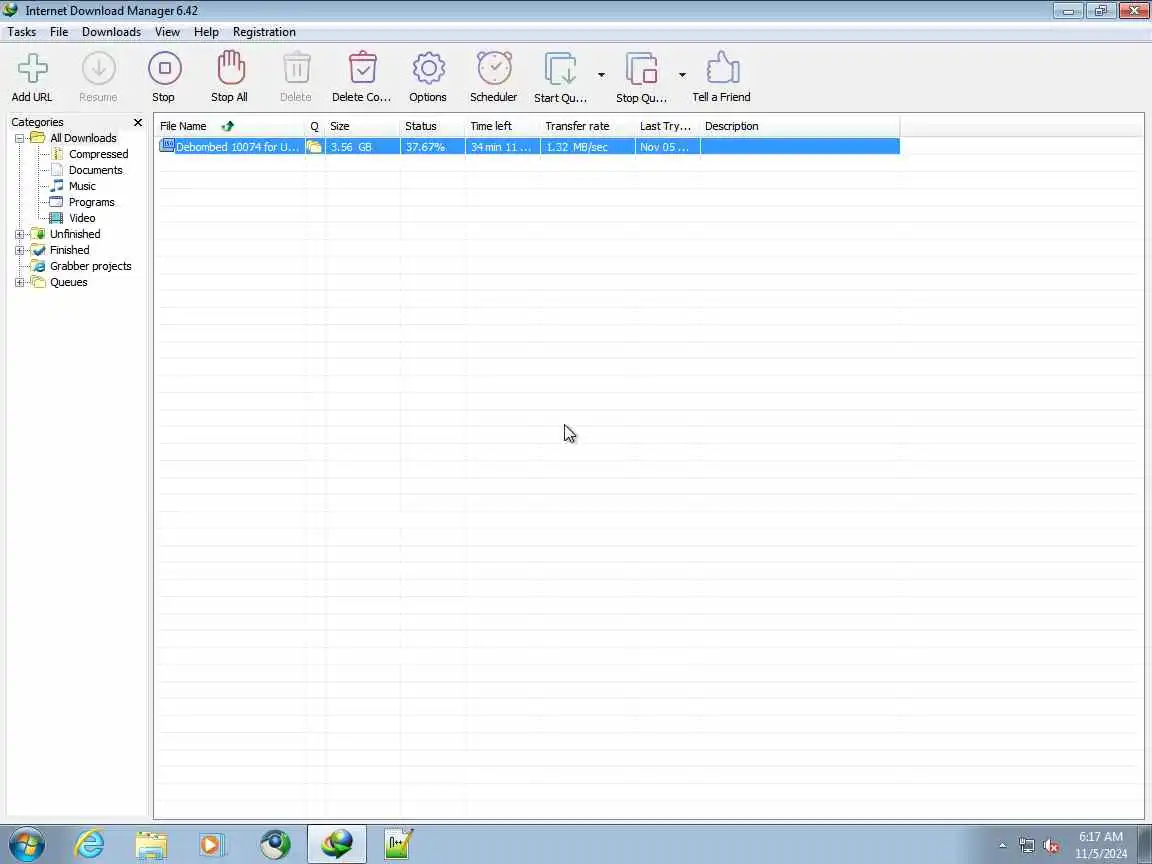
Task: Open the Start Queue dropdown arrow
Action: (x=601, y=75)
